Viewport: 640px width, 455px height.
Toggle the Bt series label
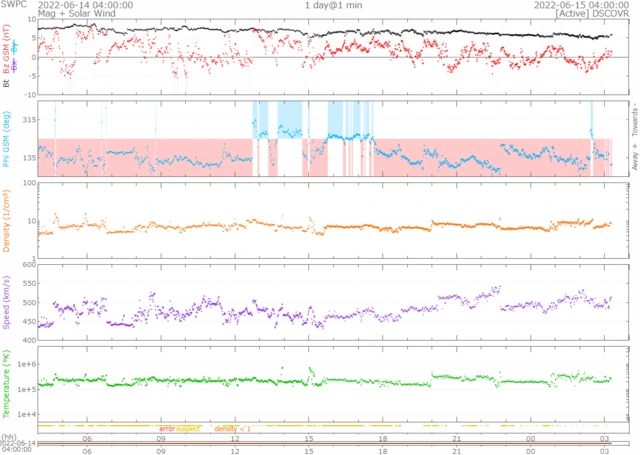(x=6, y=83)
